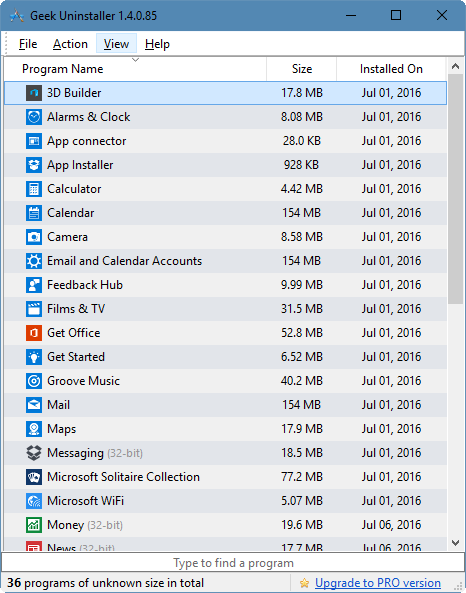
Task: Select the 'Messaging (32-bit)' entry
Action: (x=95, y=453)
